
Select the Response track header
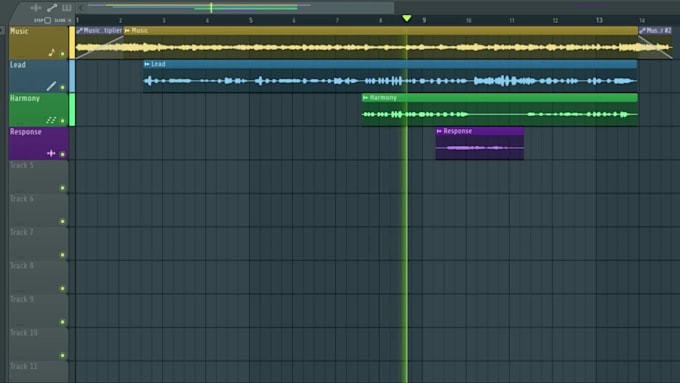39,143
